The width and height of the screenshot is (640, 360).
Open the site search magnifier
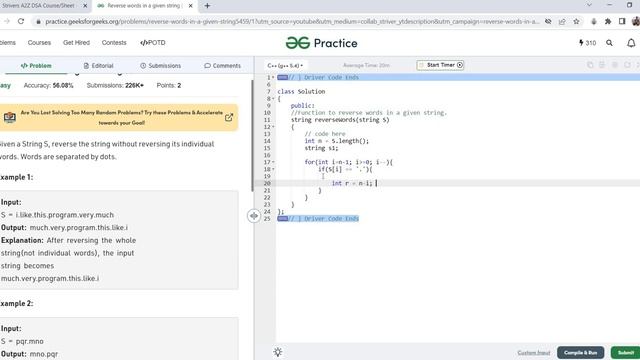click(609, 43)
